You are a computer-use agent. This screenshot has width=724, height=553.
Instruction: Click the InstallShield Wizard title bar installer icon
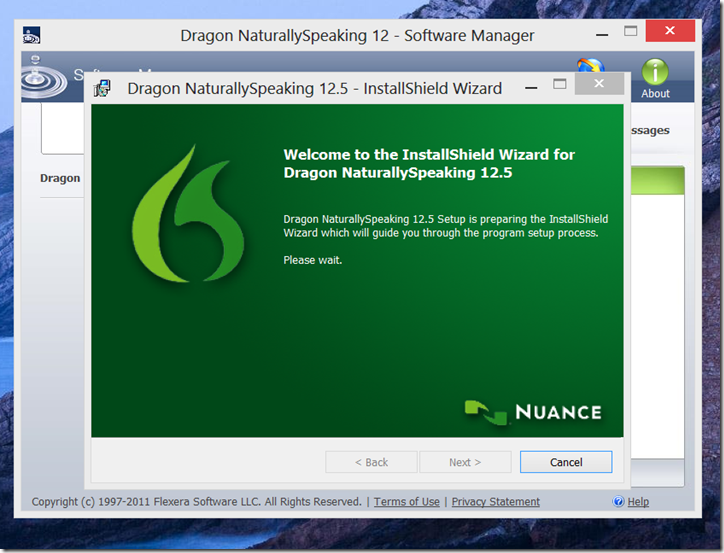click(x=103, y=88)
